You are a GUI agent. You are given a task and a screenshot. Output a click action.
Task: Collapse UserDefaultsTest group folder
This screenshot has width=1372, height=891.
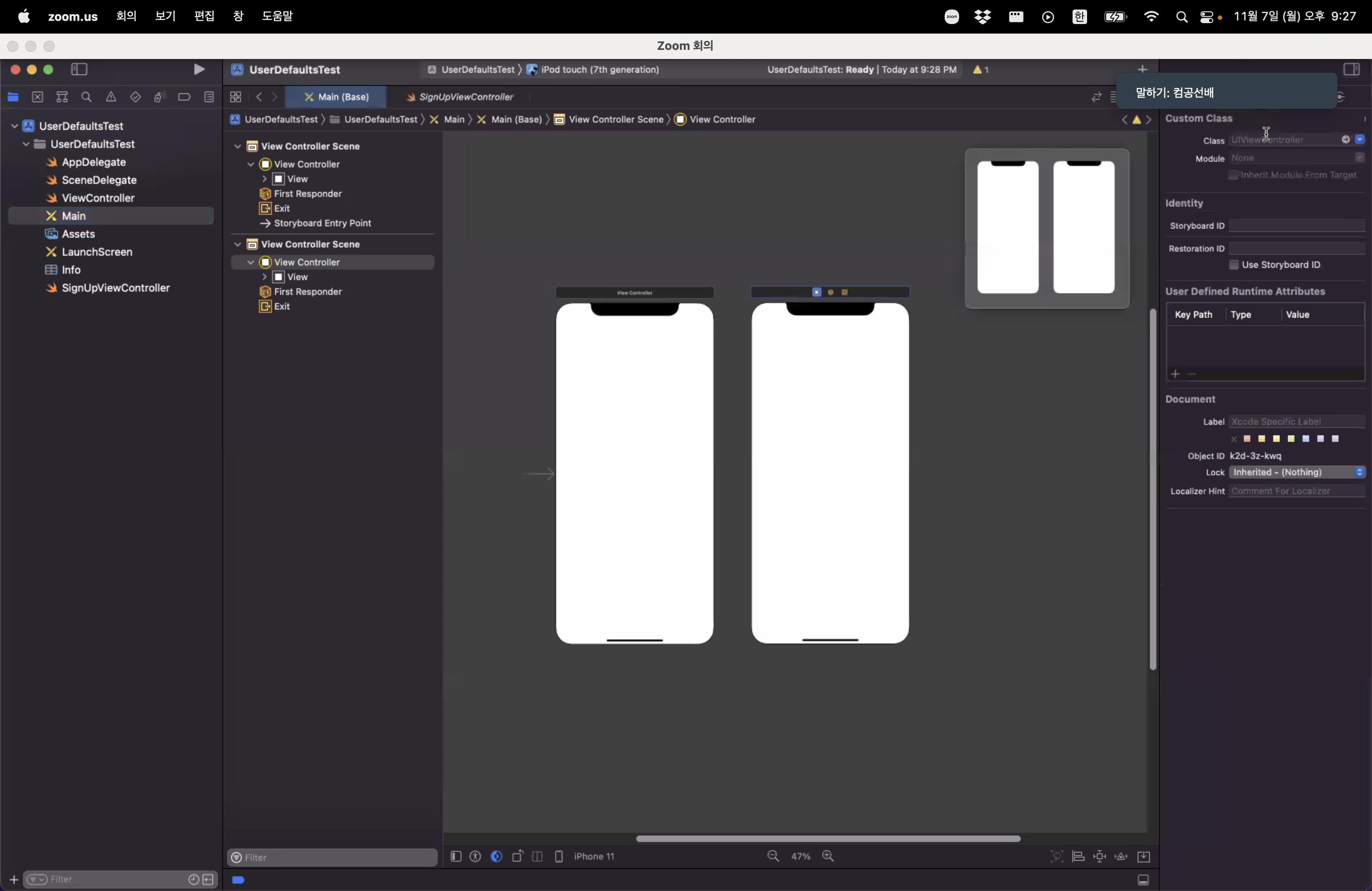tap(26, 144)
